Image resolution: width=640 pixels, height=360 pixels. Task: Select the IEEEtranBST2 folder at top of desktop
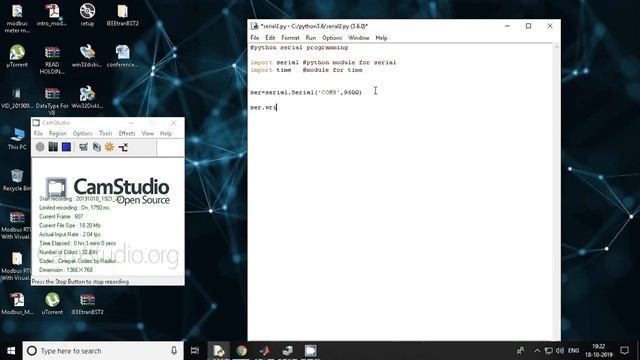(122, 16)
